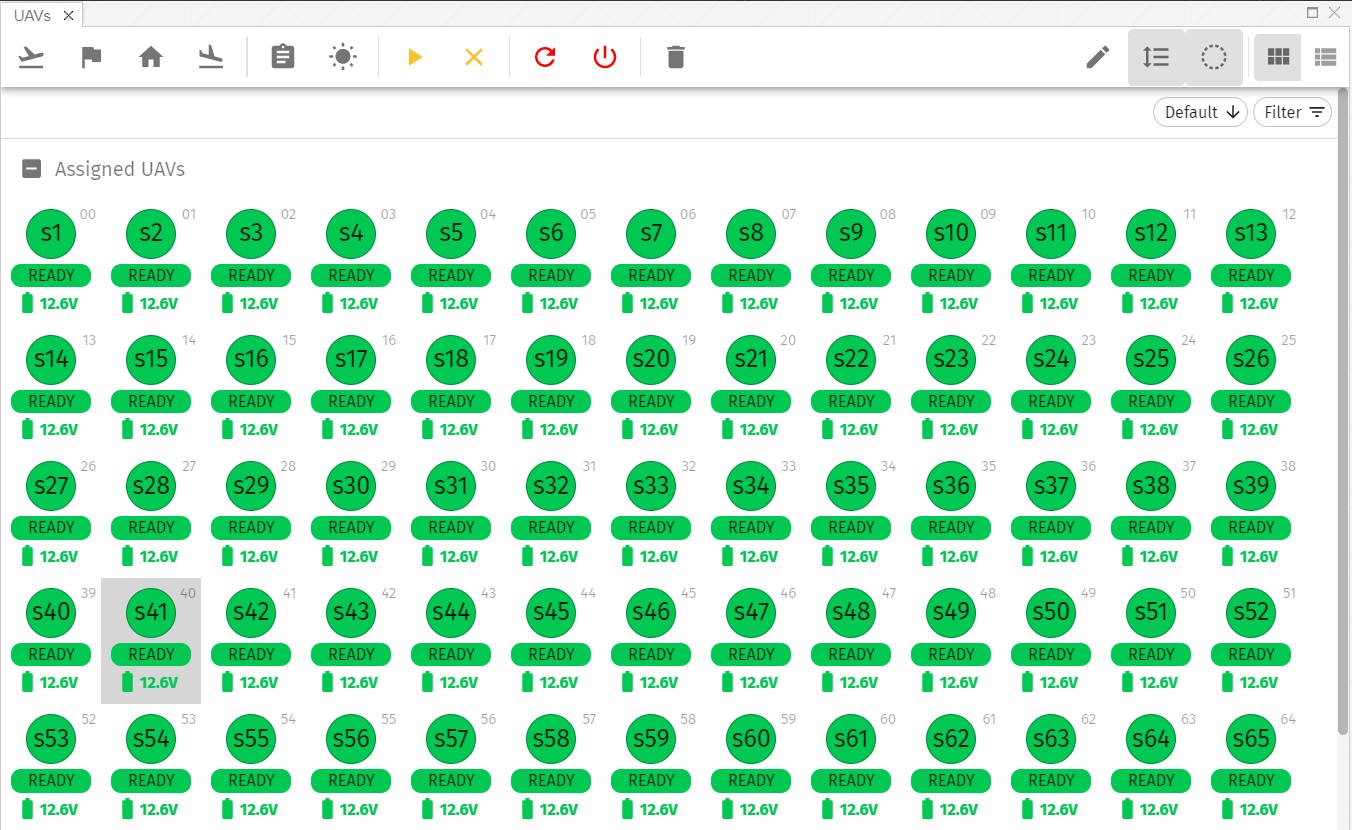The image size is (1352, 830).
Task: Switch to list view layout
Action: [x=1326, y=57]
